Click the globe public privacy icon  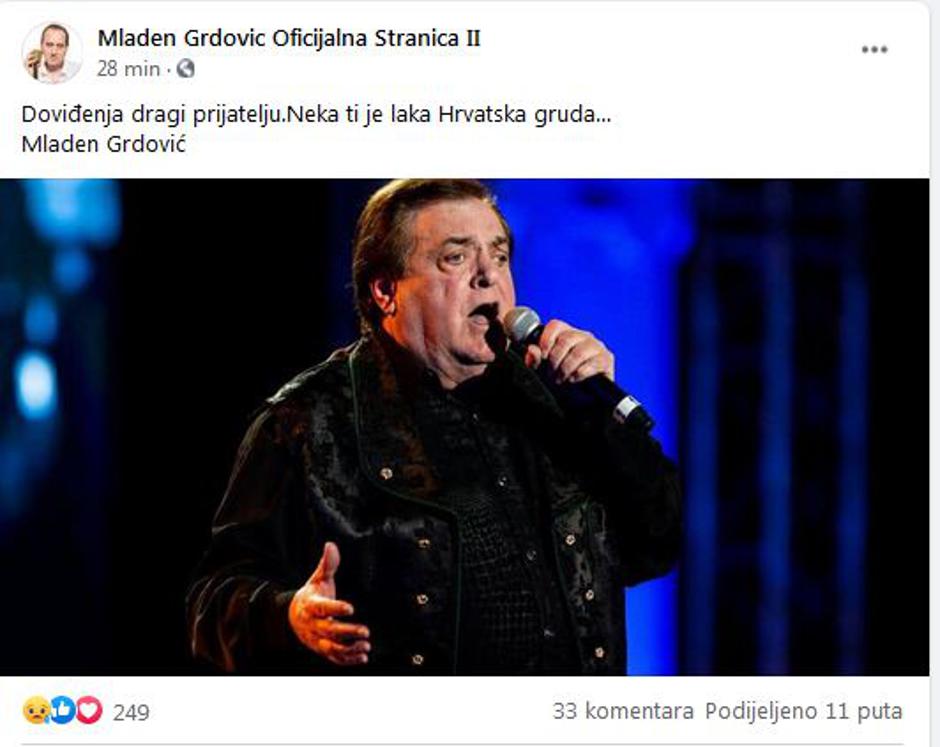[x=185, y=69]
